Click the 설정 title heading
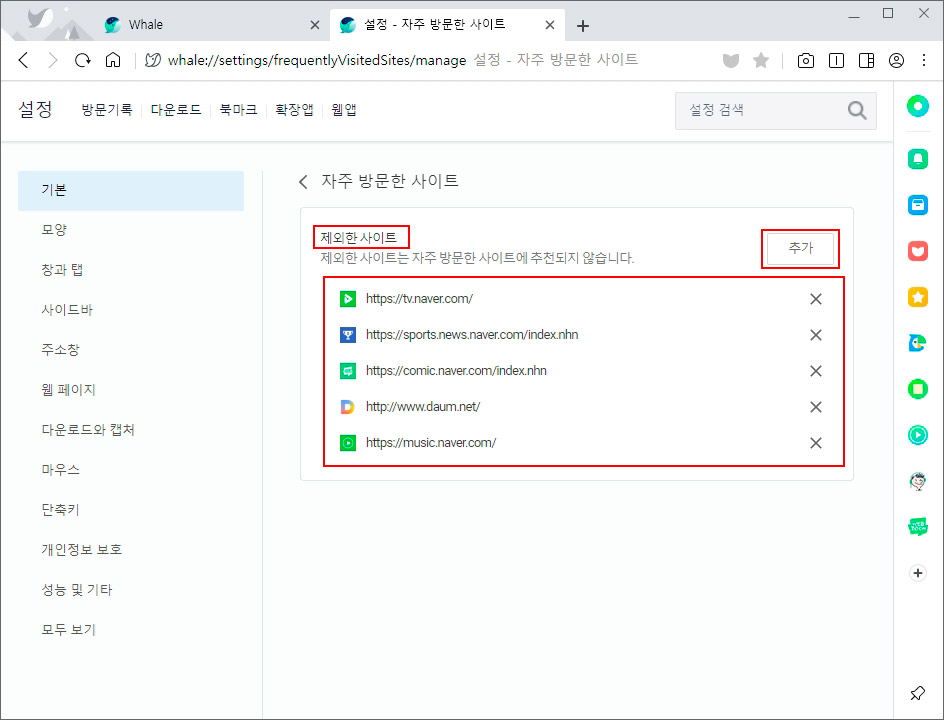The height and width of the screenshot is (720, 944). click(36, 110)
